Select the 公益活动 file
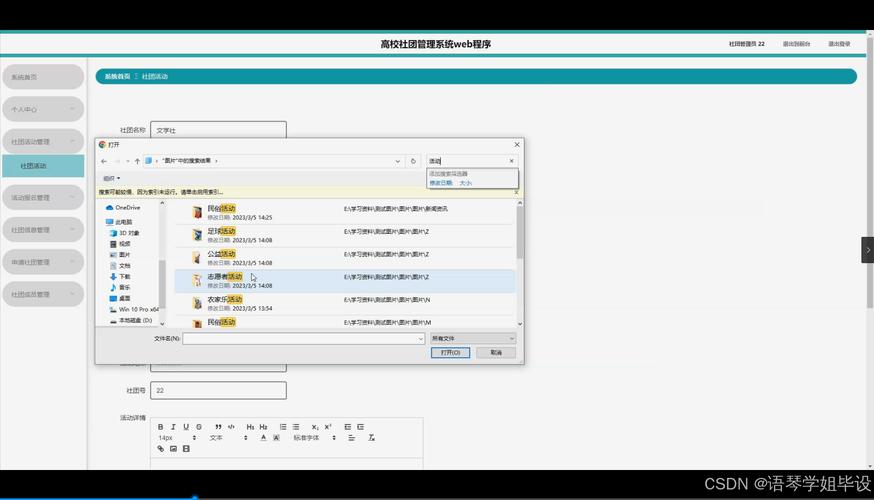874x500 pixels. 344,258
